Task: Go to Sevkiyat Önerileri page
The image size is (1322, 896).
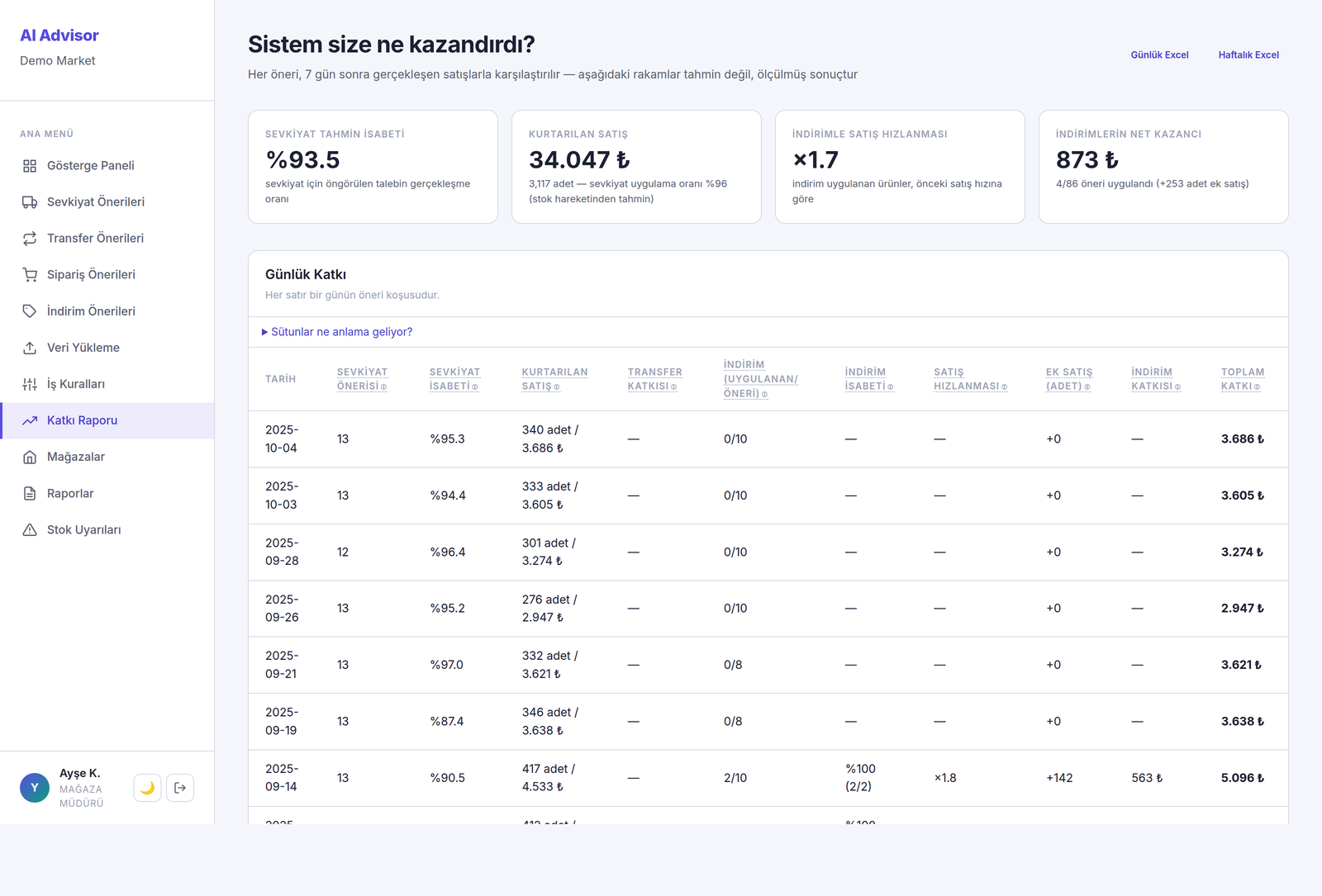Action: point(107,202)
